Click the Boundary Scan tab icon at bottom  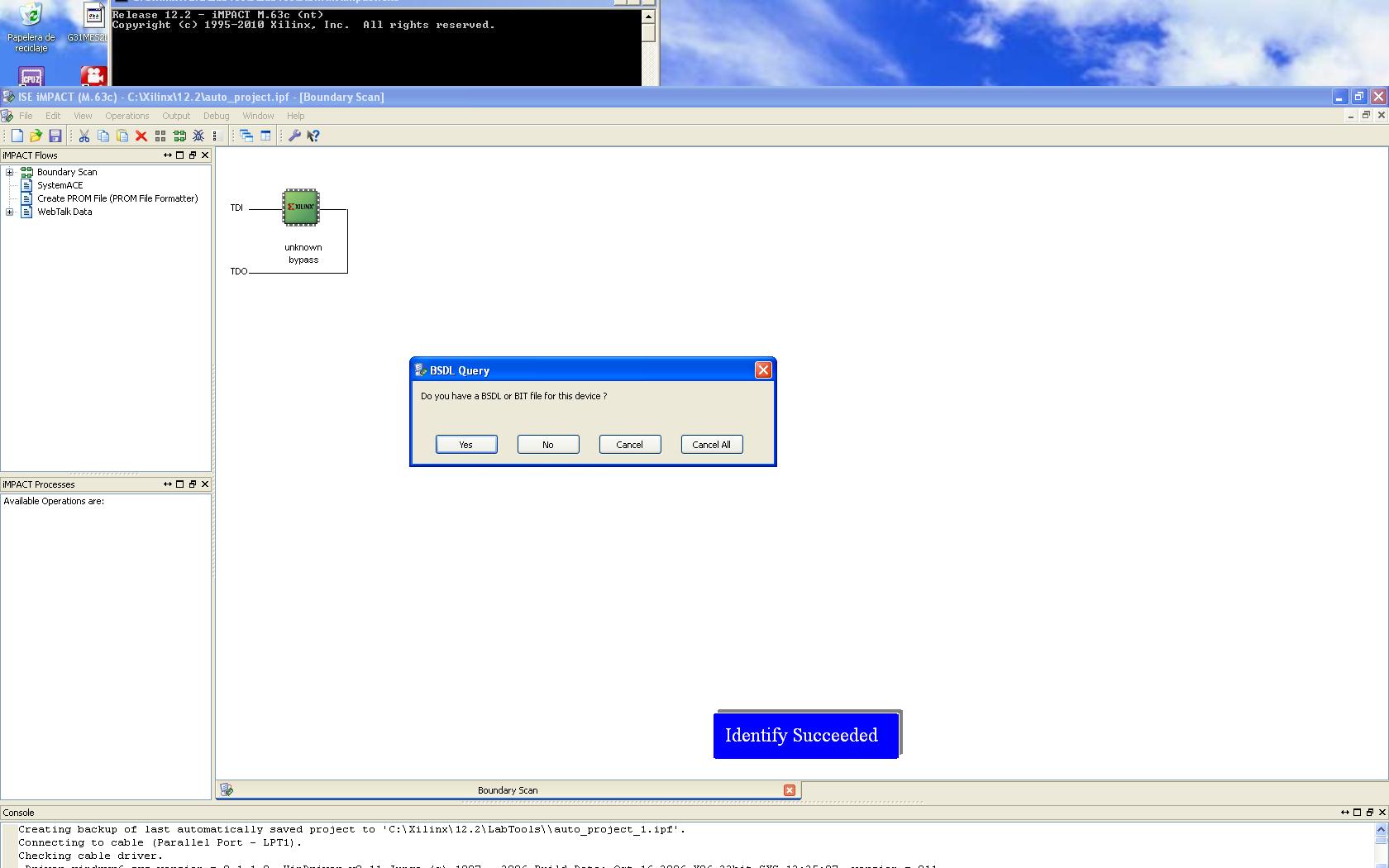pyautogui.click(x=227, y=790)
